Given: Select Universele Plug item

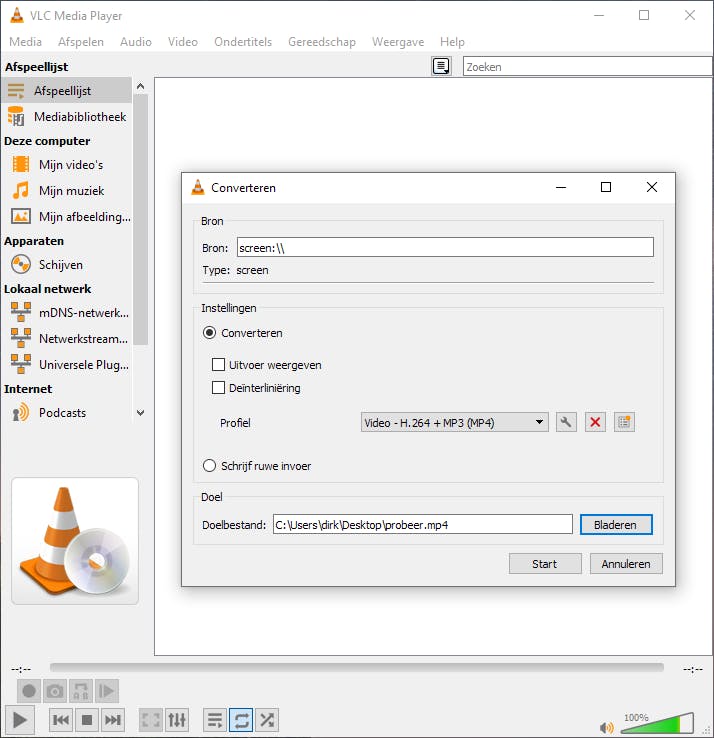Looking at the screenshot, I should coord(66,364).
